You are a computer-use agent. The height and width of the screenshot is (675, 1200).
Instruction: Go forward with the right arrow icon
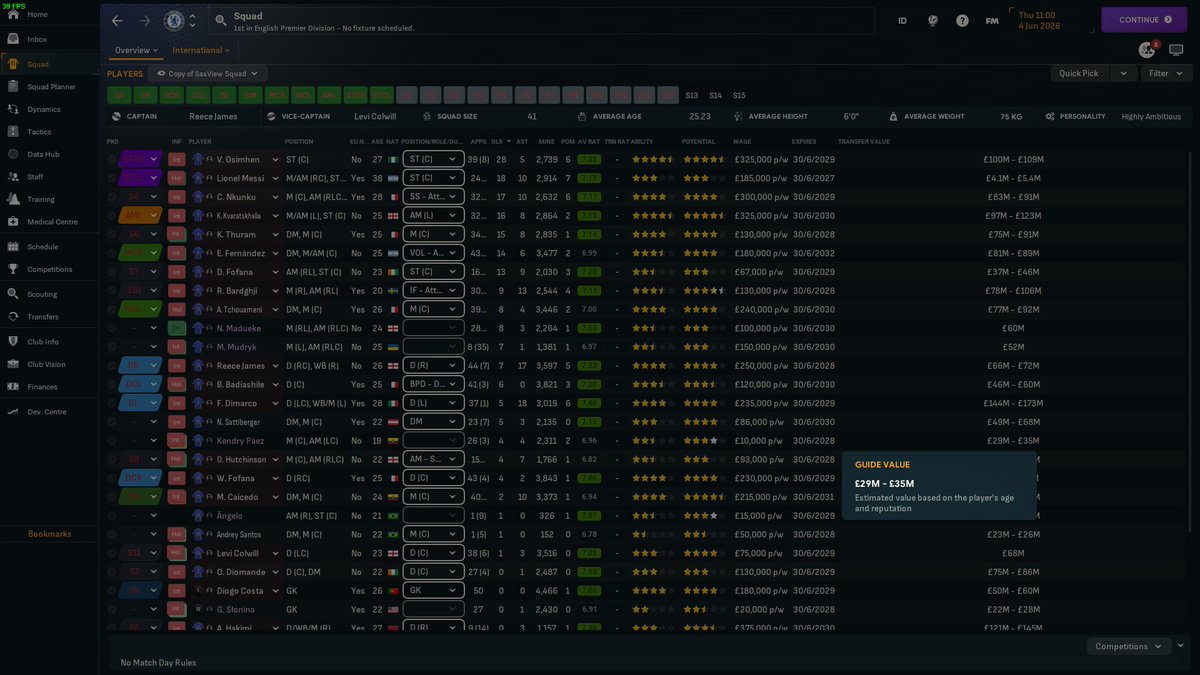pos(145,20)
